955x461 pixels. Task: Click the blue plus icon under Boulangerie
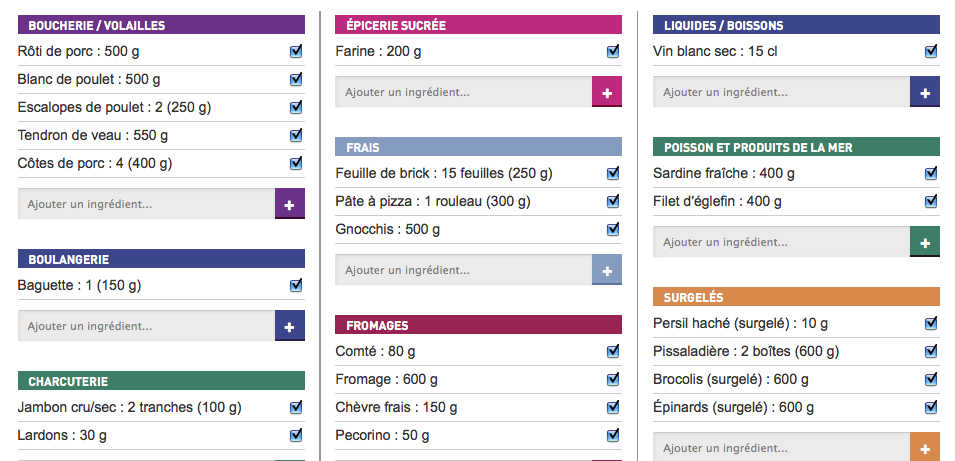click(x=289, y=326)
